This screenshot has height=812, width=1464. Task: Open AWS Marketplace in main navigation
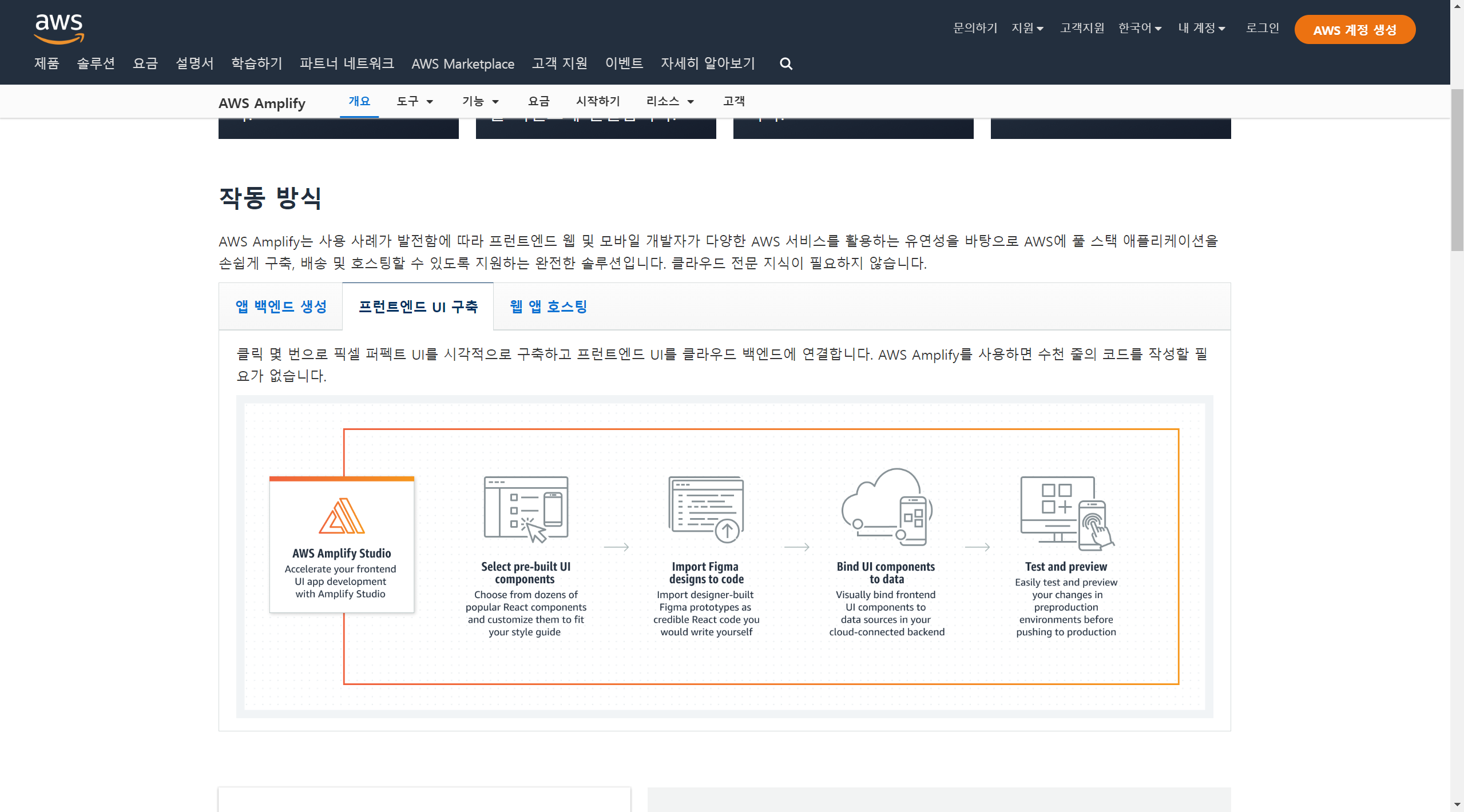[x=462, y=63]
